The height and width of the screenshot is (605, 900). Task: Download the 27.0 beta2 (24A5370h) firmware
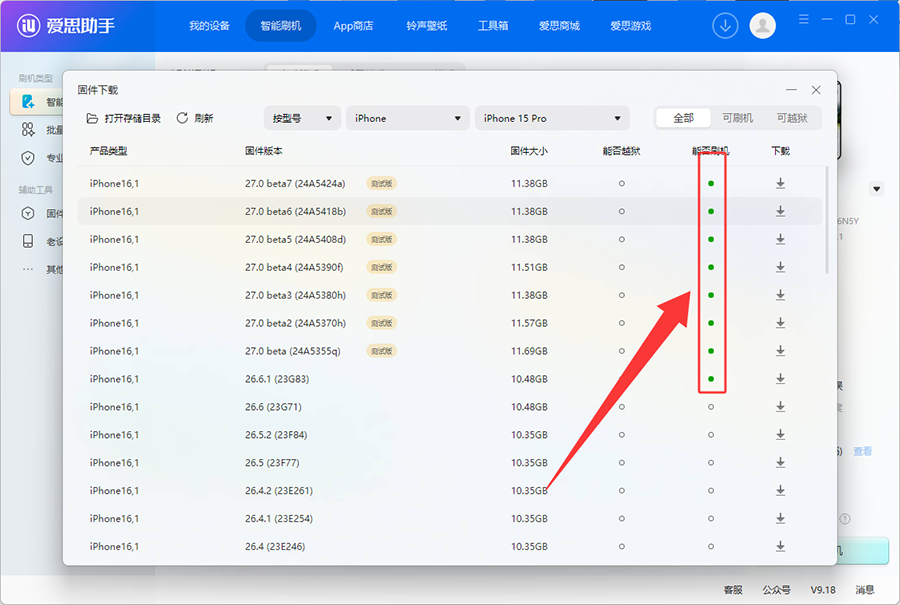[780, 323]
